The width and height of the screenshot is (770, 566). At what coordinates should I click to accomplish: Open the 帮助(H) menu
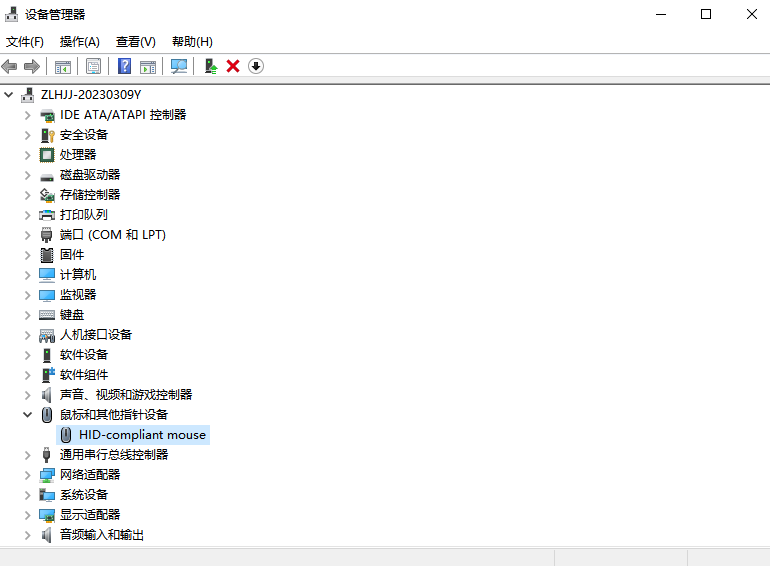pyautogui.click(x=192, y=41)
